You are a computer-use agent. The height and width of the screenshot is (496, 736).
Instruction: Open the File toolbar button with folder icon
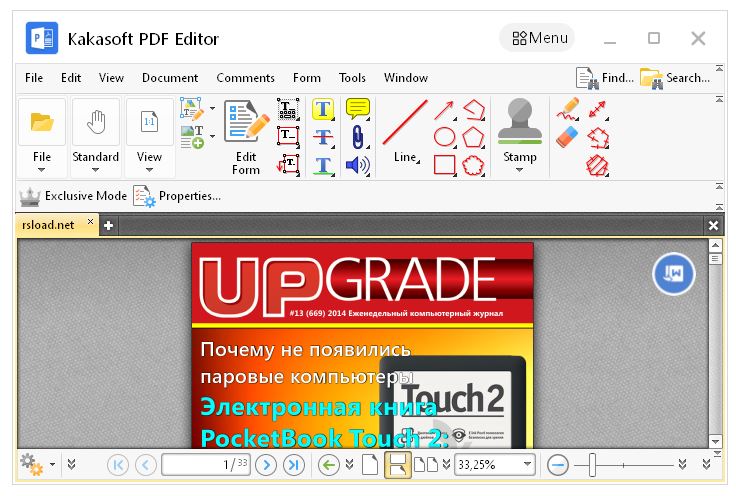click(x=42, y=137)
